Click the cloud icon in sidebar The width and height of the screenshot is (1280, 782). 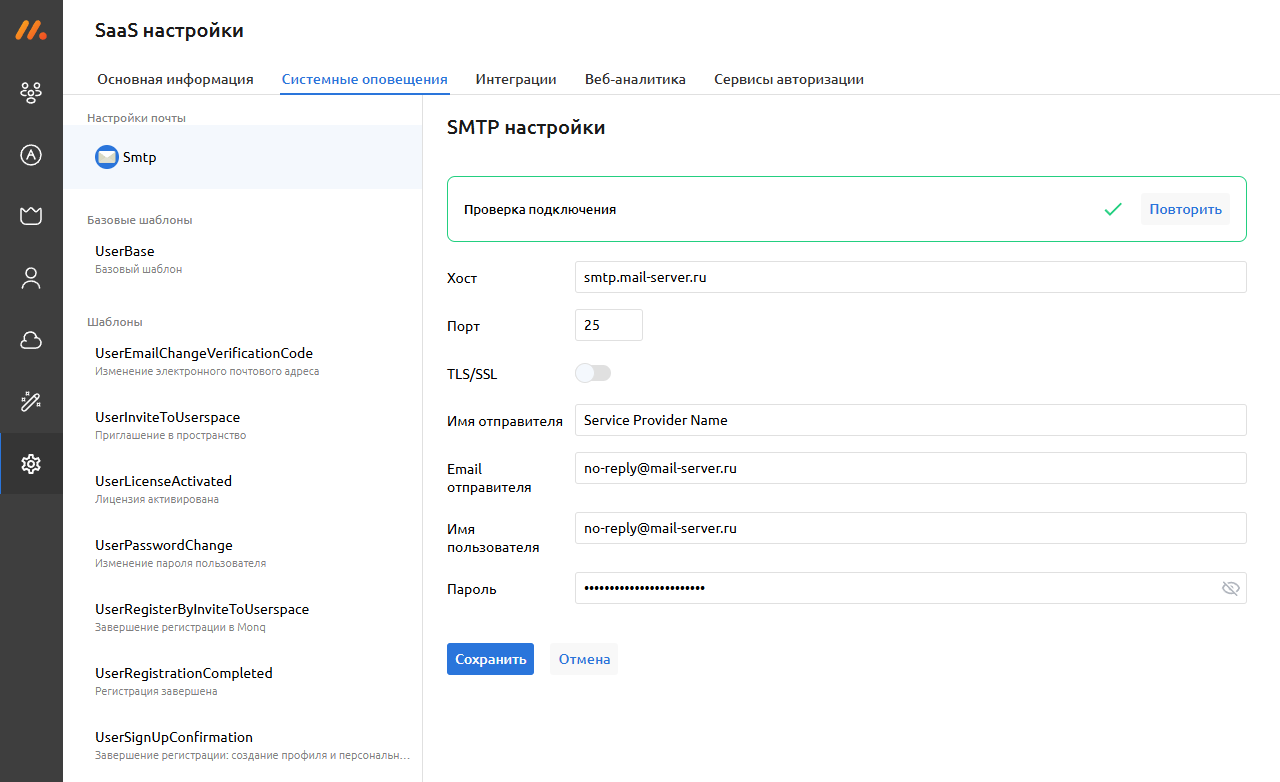tap(31, 340)
